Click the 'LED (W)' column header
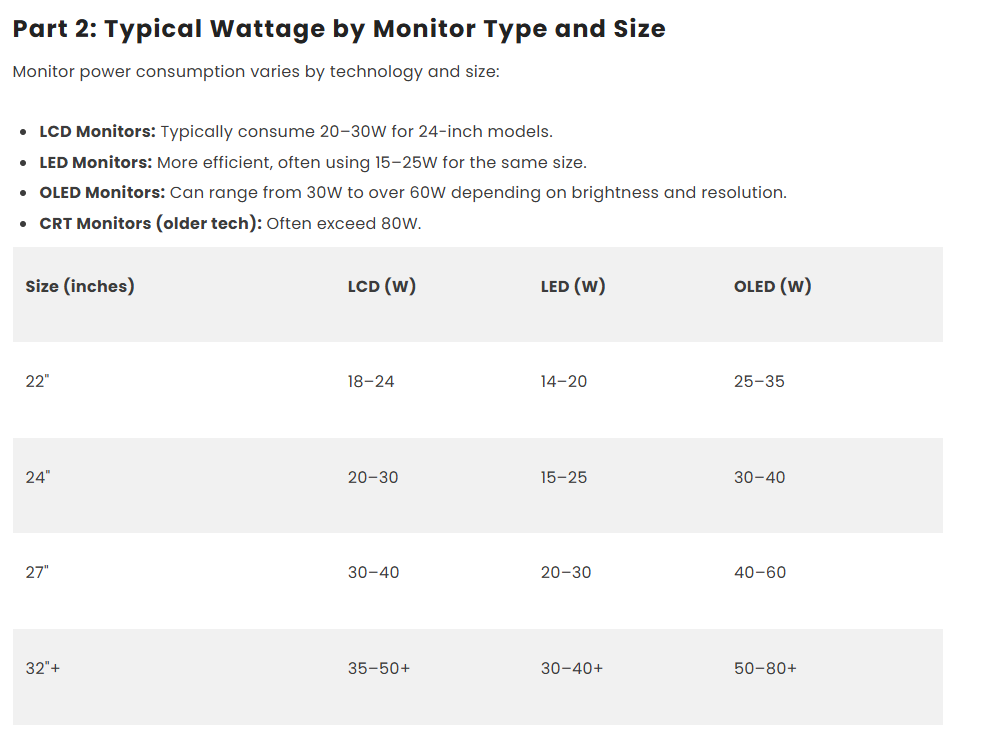The image size is (1001, 744). click(573, 287)
